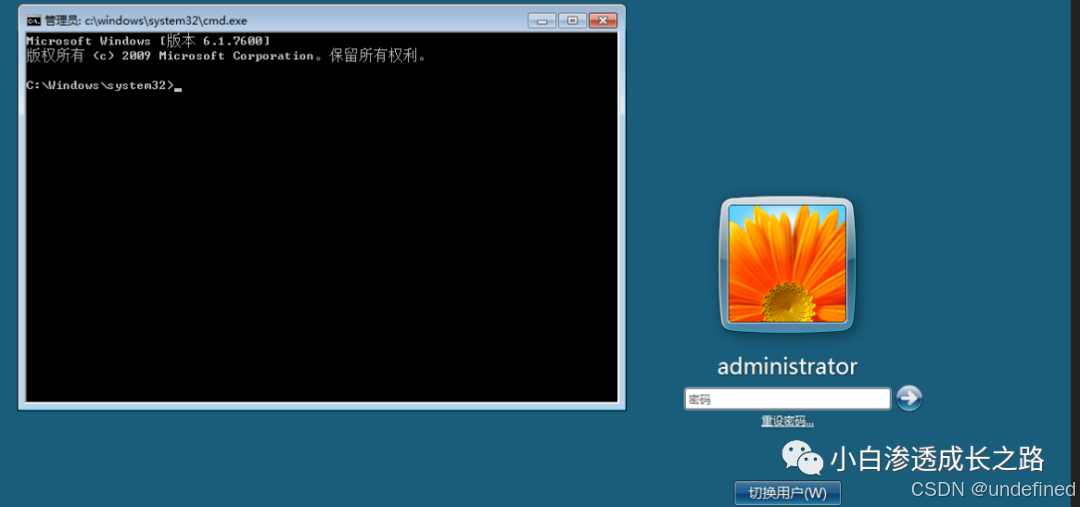Click the password input field
The width and height of the screenshot is (1080, 507).
click(x=787, y=399)
